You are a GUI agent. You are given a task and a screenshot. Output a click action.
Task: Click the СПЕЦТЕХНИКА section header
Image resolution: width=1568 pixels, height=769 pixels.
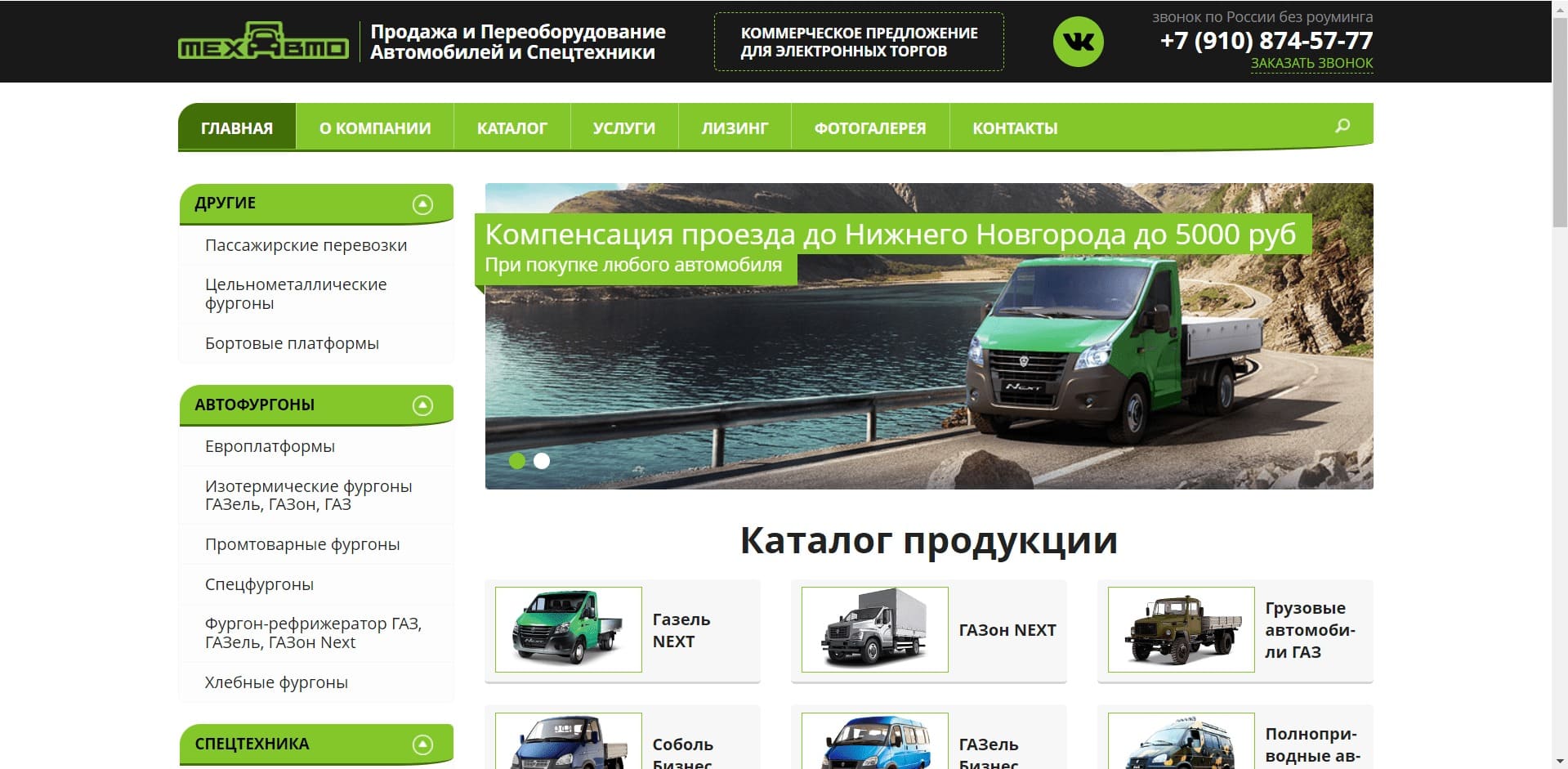316,744
